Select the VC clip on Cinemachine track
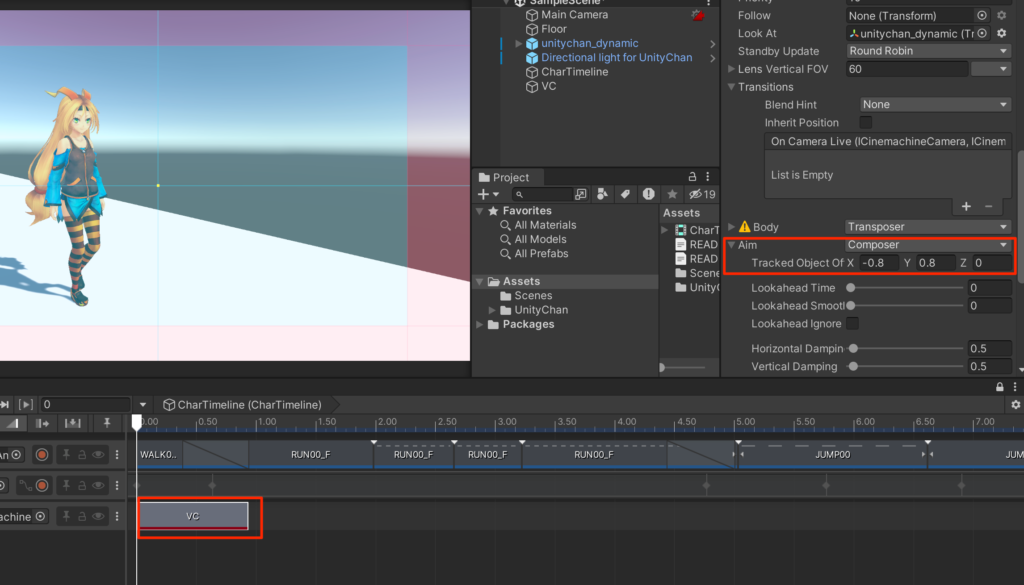Image resolution: width=1024 pixels, height=585 pixels. pyautogui.click(x=193, y=516)
